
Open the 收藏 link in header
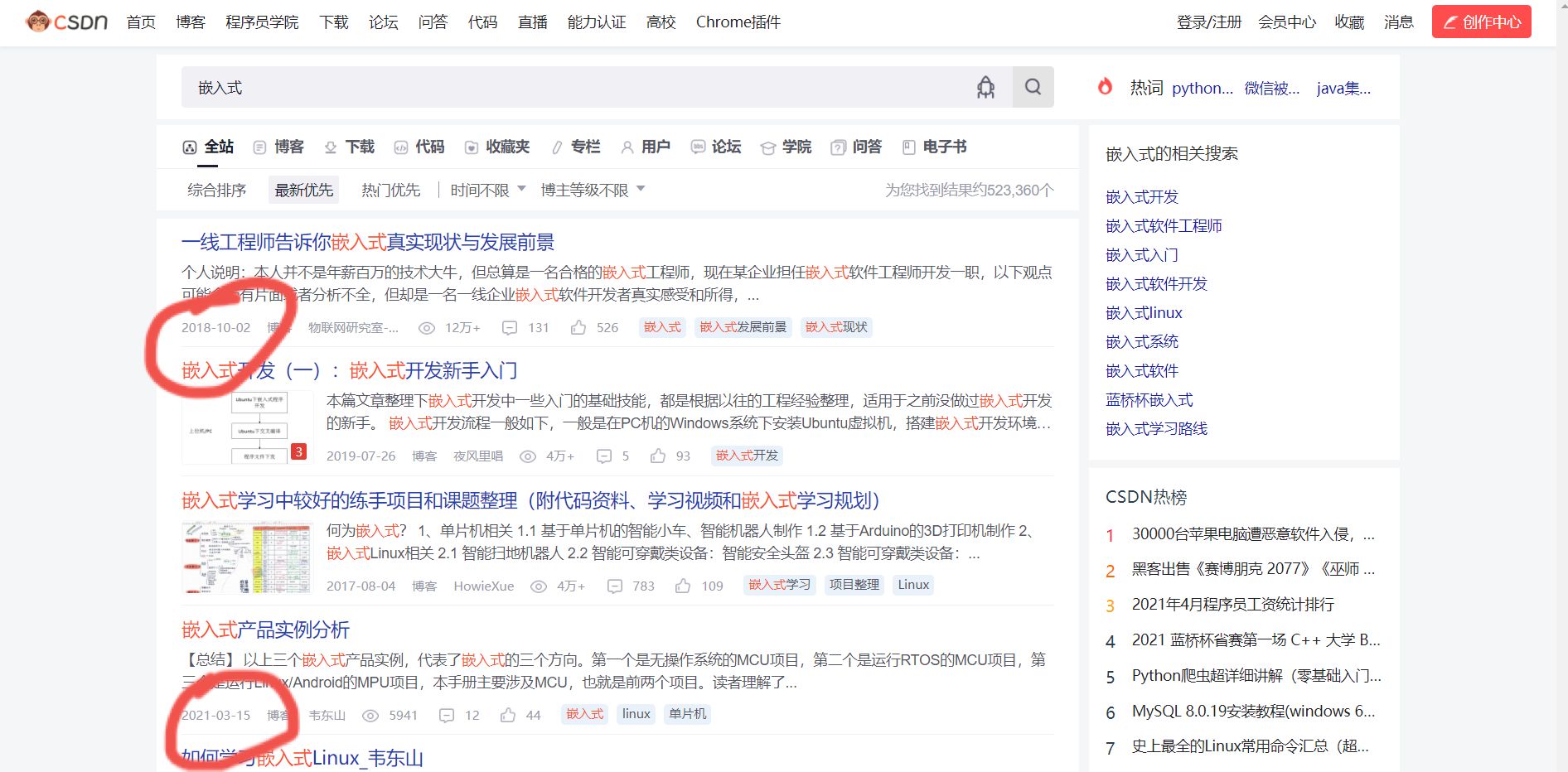point(1349,22)
